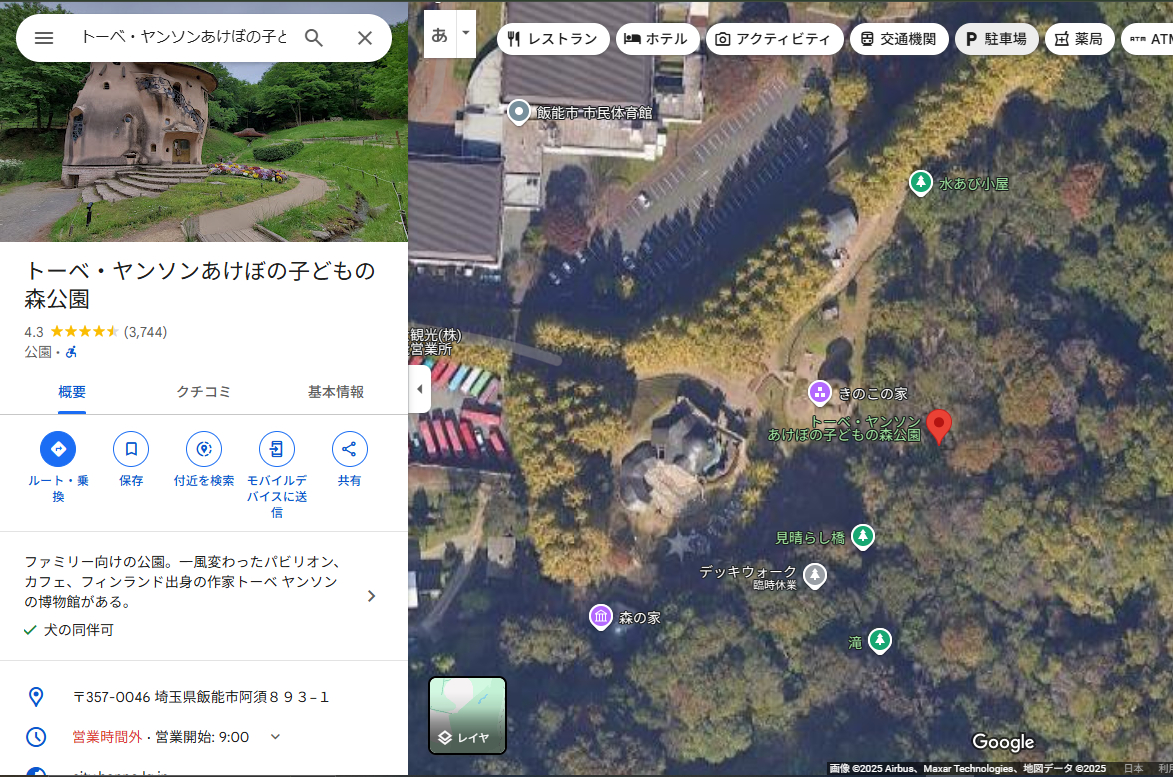Focus the search box text field
The width and height of the screenshot is (1173, 777).
pos(183,37)
